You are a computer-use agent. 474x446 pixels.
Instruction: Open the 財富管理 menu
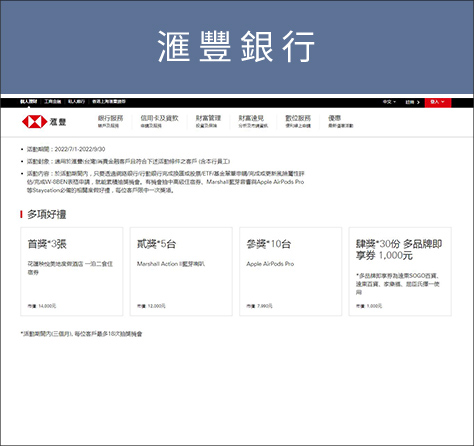pyautogui.click(x=208, y=121)
